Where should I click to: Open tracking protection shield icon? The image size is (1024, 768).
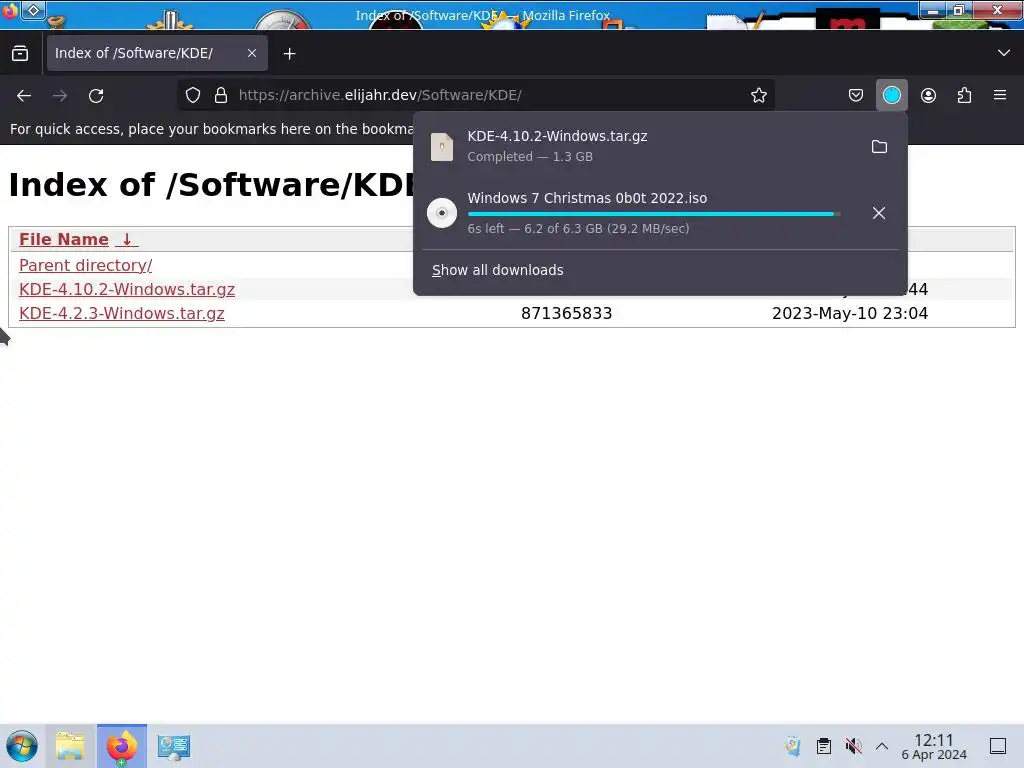(193, 95)
